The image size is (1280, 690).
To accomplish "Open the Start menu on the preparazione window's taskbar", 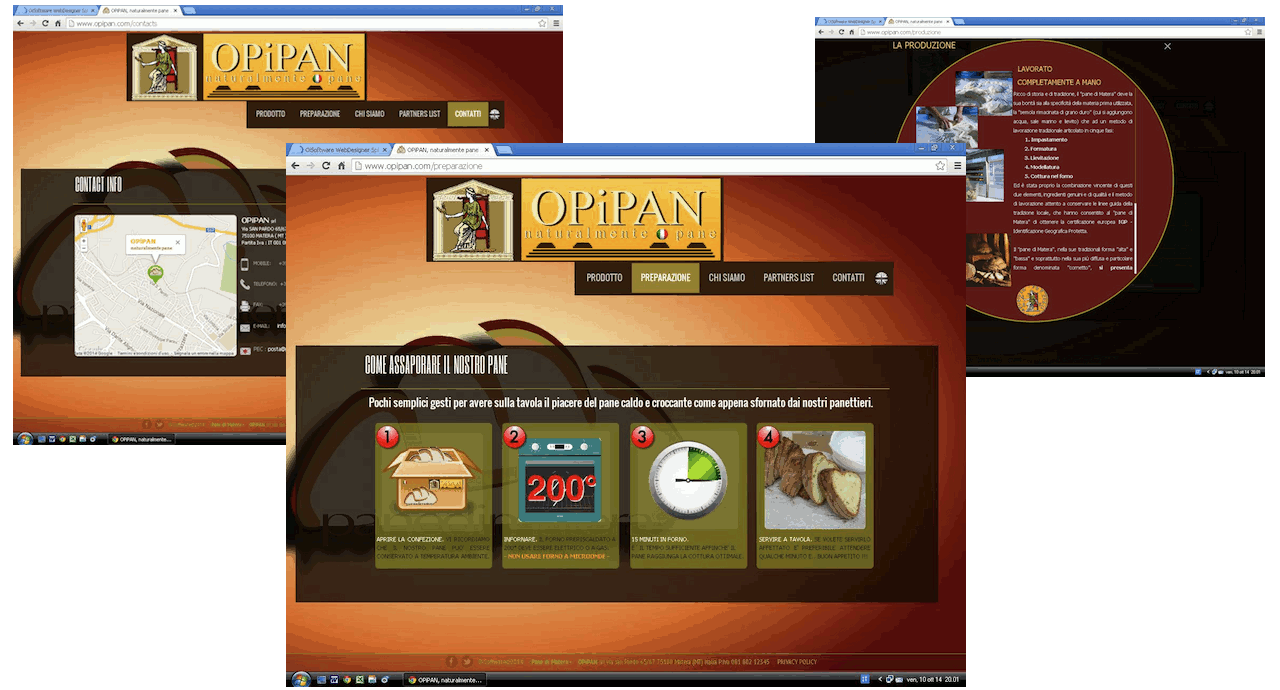I will (300, 679).
